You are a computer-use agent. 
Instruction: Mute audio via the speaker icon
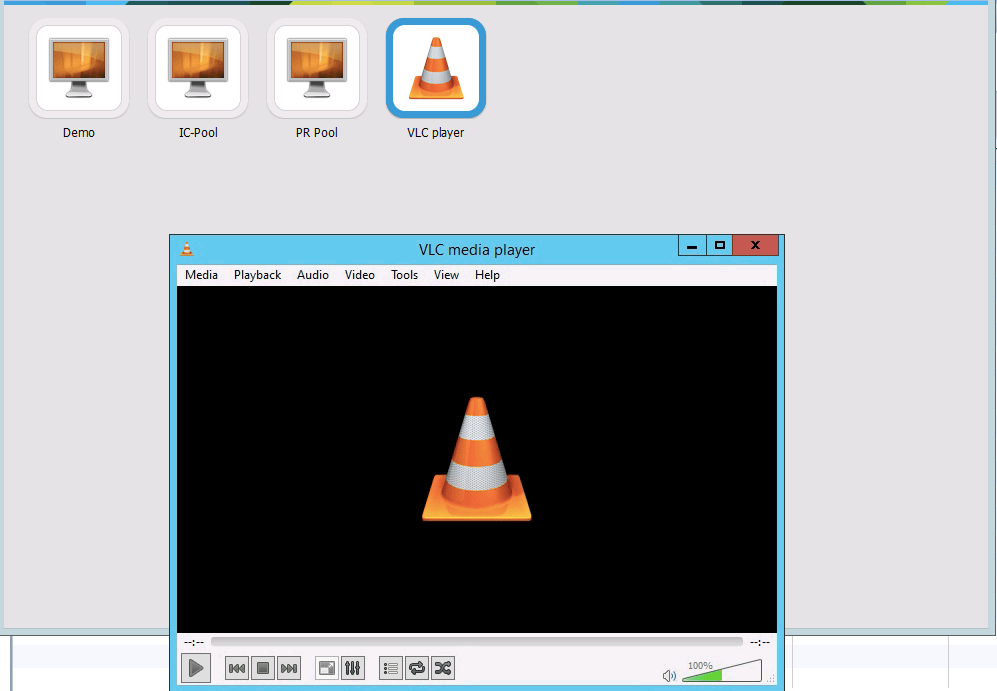669,675
